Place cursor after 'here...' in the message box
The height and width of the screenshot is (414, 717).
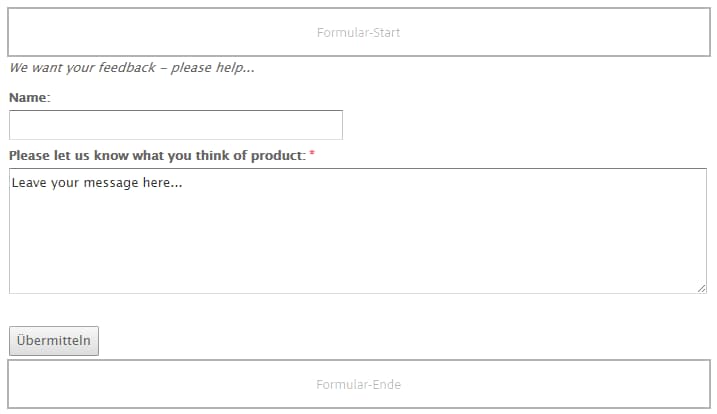(184, 183)
